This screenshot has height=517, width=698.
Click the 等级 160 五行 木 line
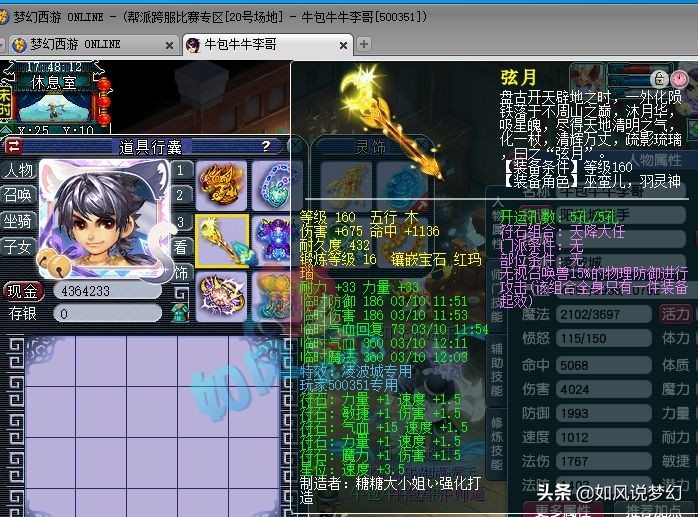359,217
